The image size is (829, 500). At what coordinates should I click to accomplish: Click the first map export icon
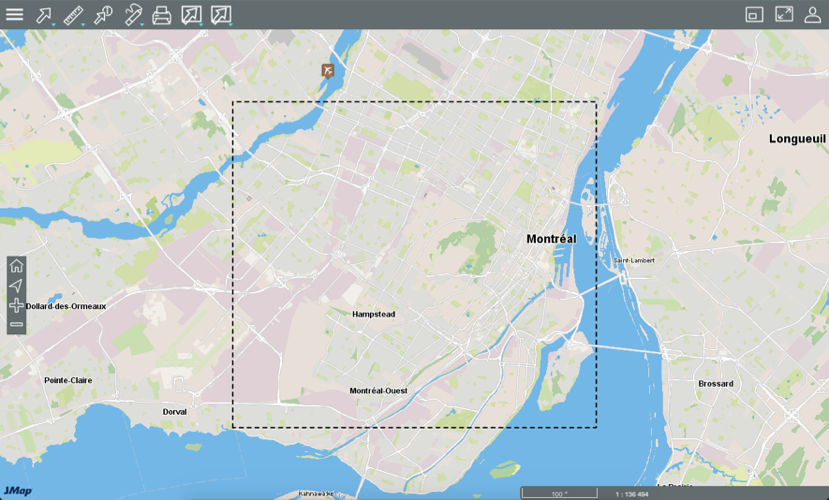[x=191, y=14]
